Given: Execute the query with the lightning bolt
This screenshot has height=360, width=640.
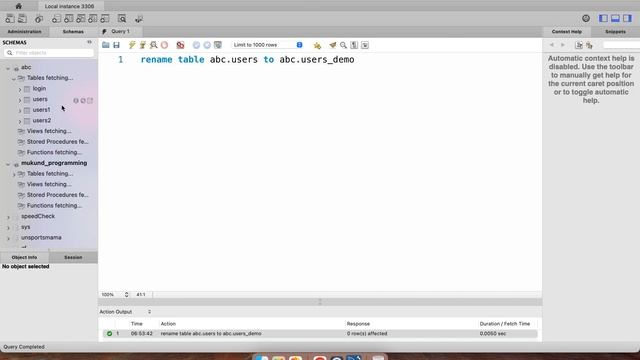Looking at the screenshot, I should coord(132,45).
